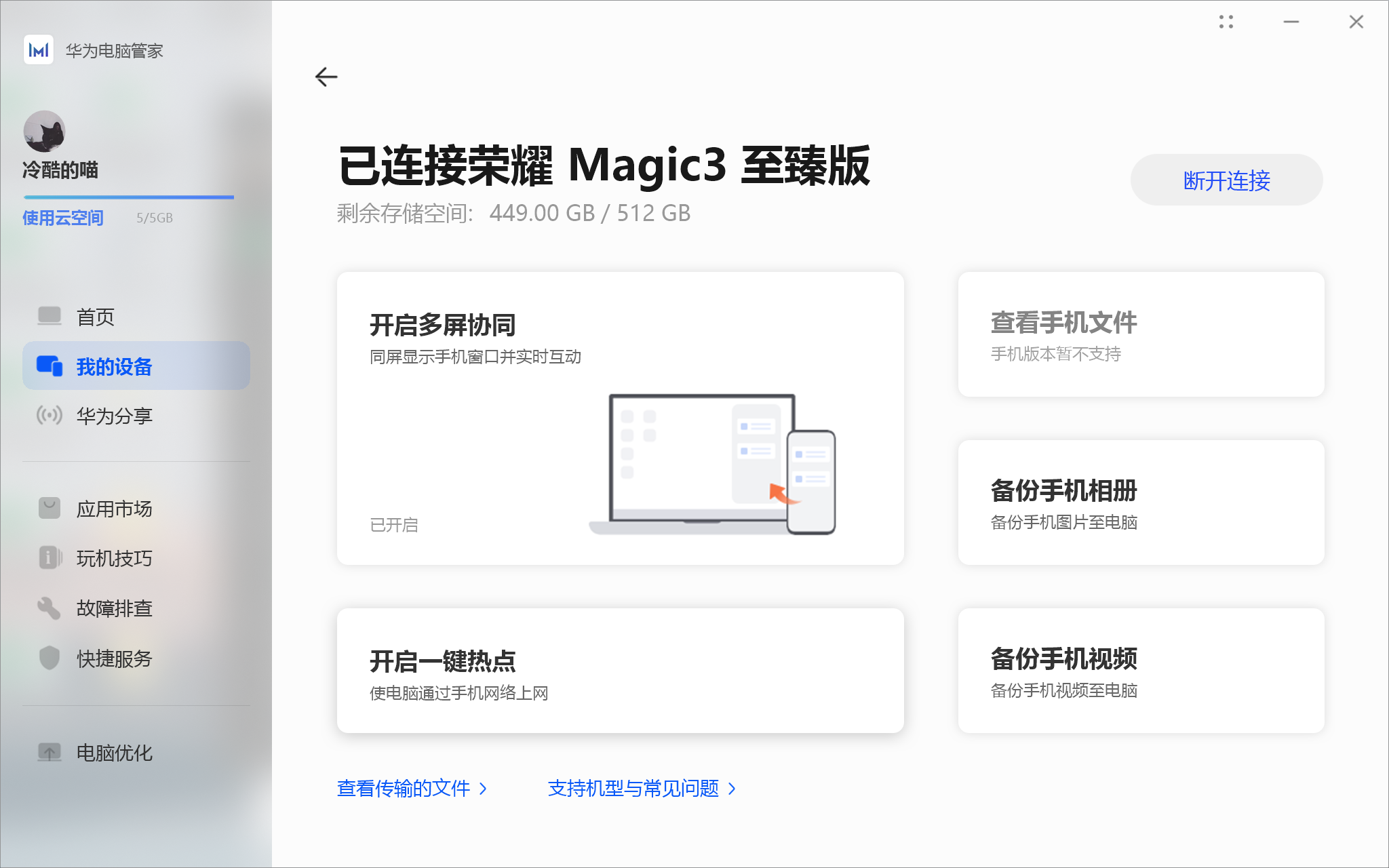
Task: Click heading 已连接荣耀 Magic3 至臻版
Action: pos(604,165)
